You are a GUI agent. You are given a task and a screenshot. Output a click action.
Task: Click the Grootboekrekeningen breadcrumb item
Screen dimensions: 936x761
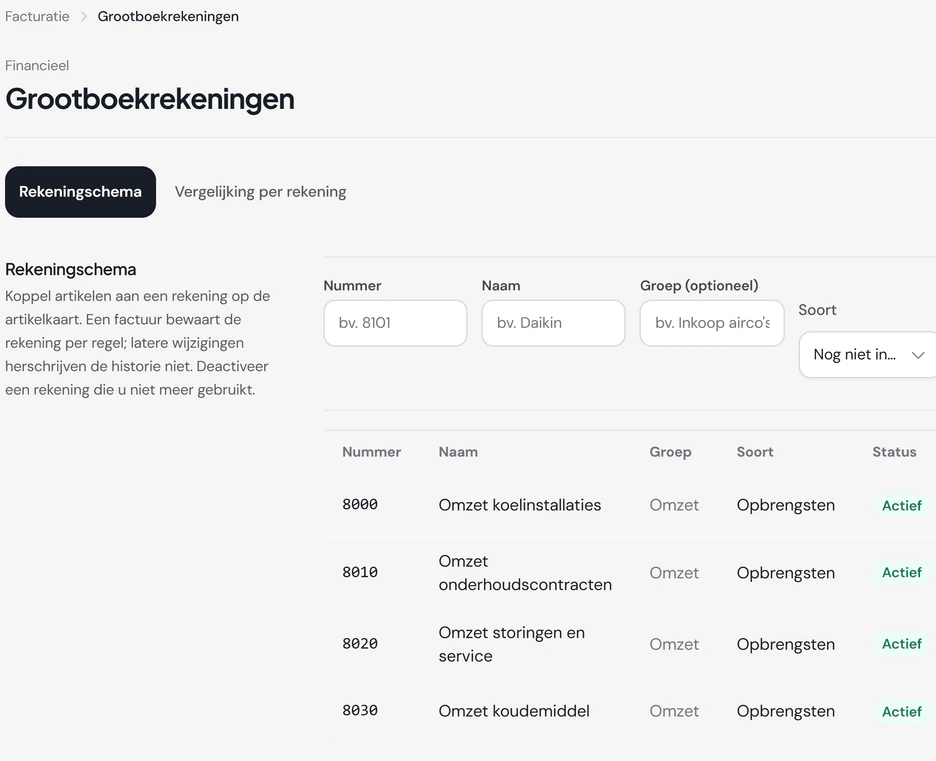pyautogui.click(x=168, y=16)
